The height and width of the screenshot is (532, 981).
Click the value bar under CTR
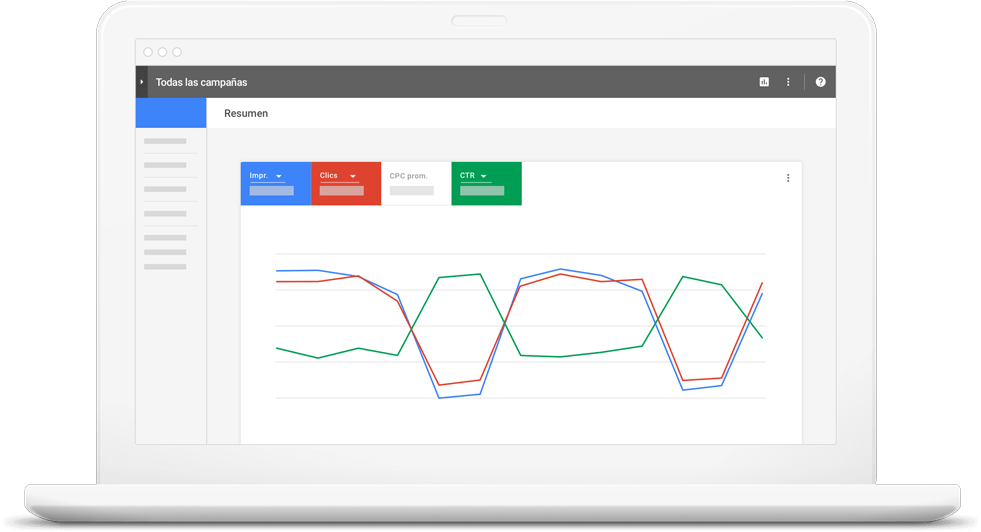tap(482, 191)
